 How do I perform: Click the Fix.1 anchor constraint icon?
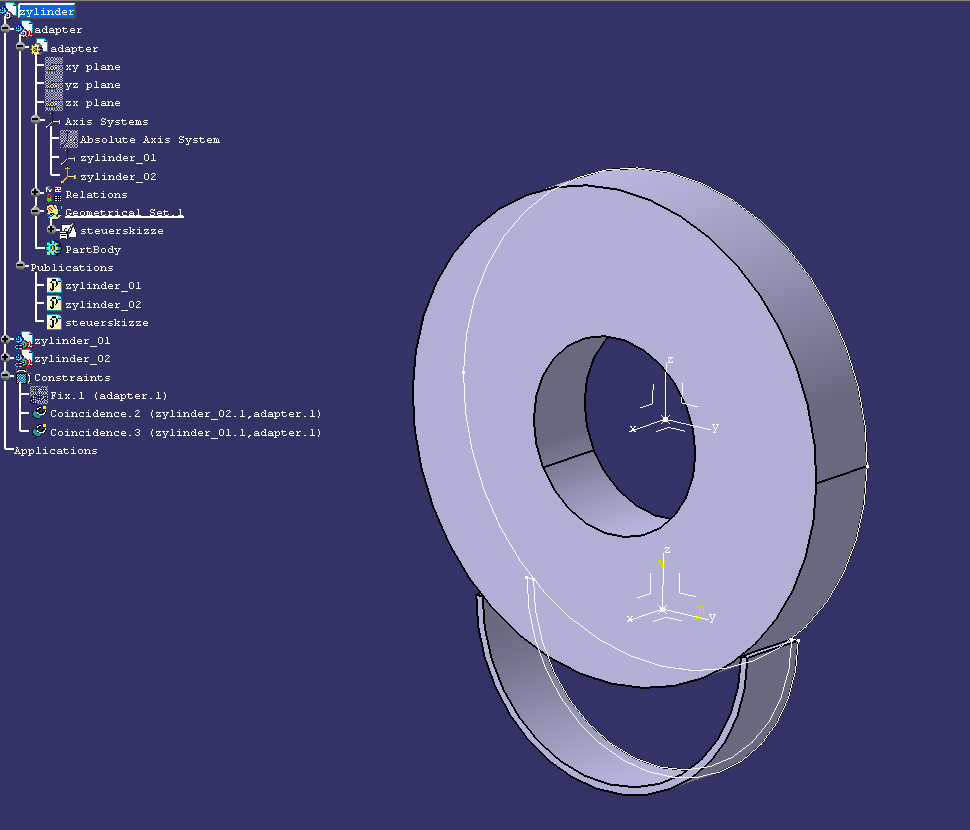pos(39,395)
